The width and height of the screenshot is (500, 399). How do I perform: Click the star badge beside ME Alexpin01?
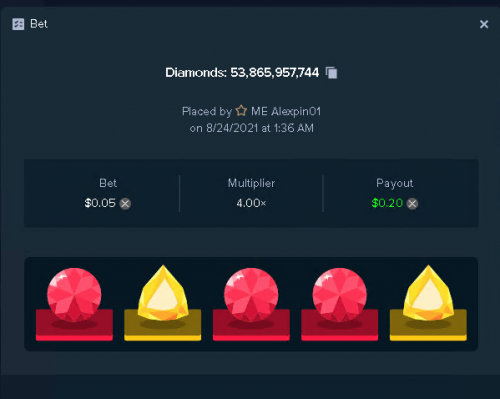pos(241,111)
